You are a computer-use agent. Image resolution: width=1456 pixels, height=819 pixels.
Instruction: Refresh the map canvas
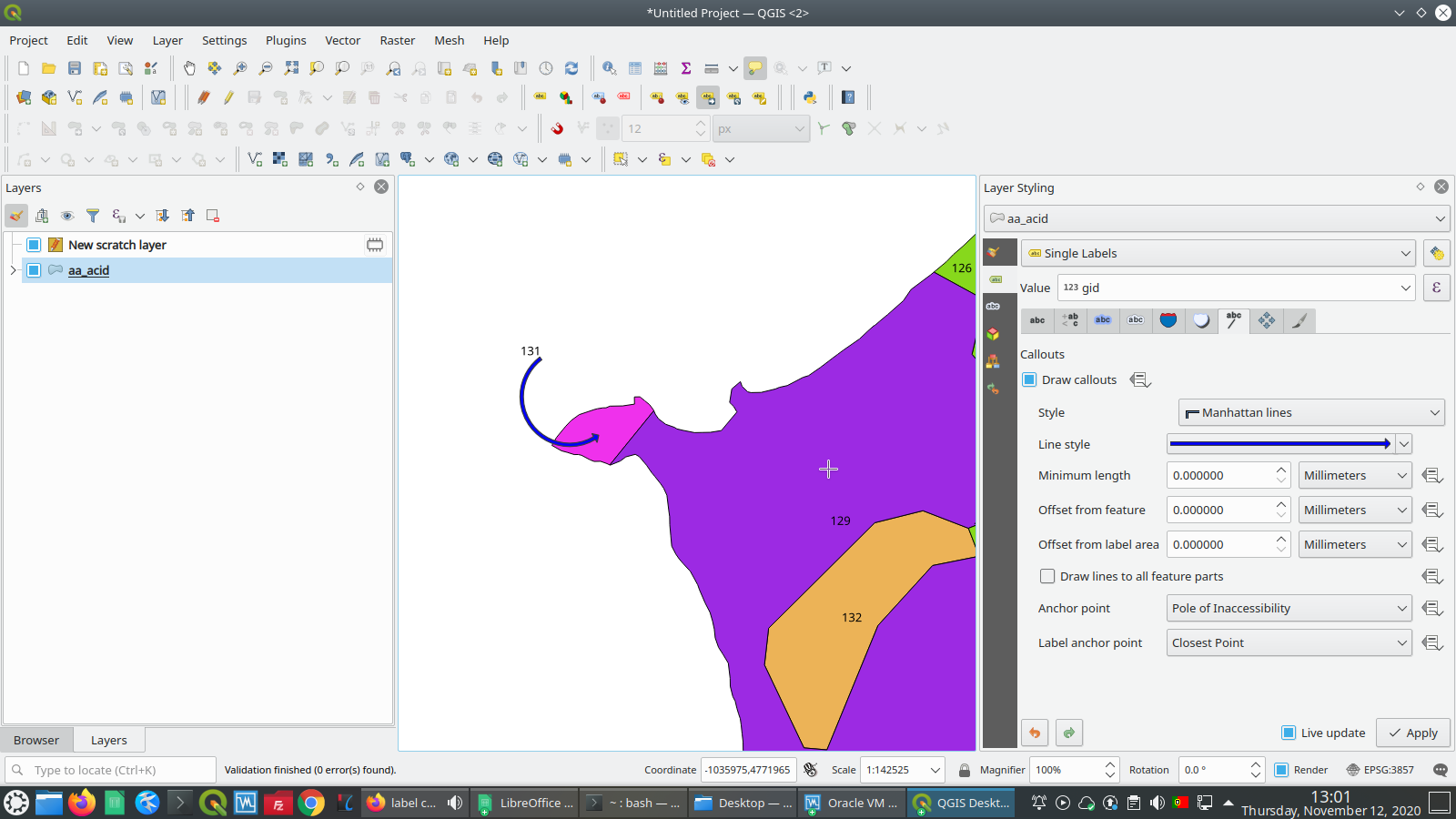pos(571,68)
